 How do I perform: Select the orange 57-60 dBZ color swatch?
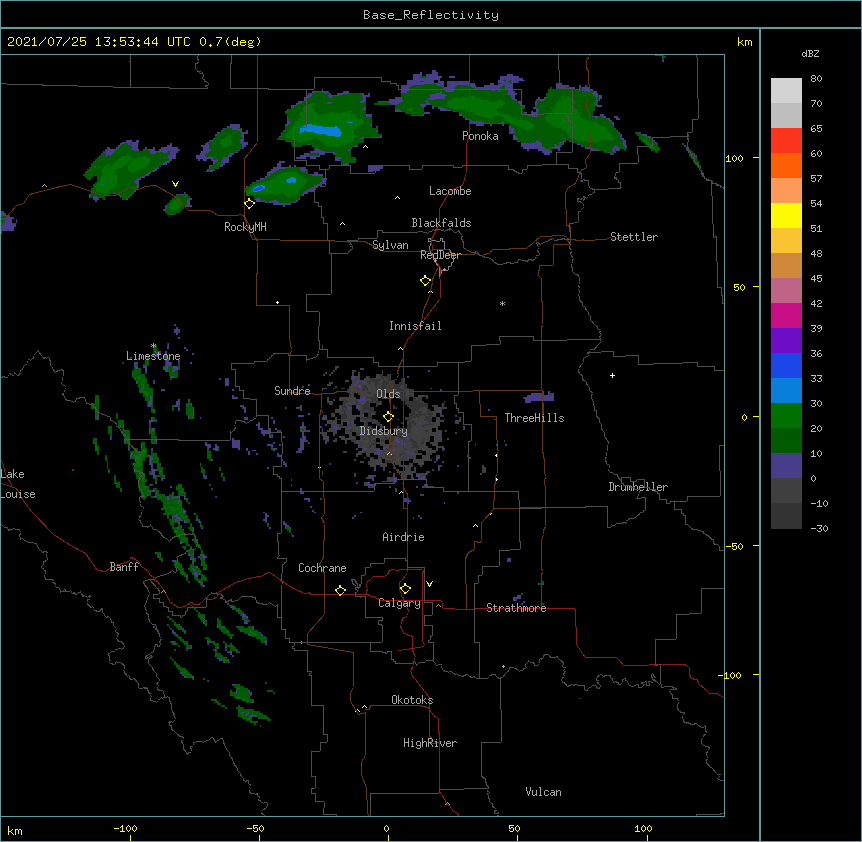(x=786, y=165)
